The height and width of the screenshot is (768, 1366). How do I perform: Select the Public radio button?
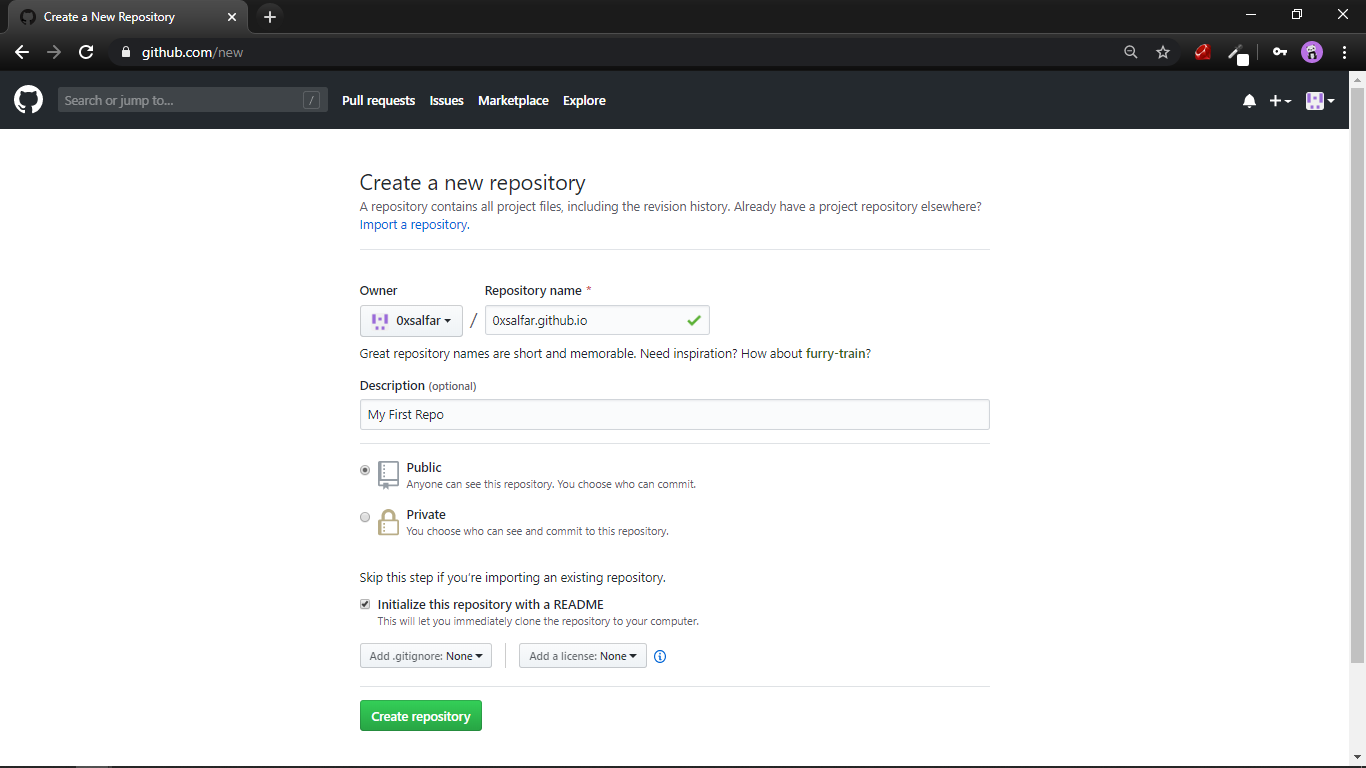[365, 470]
